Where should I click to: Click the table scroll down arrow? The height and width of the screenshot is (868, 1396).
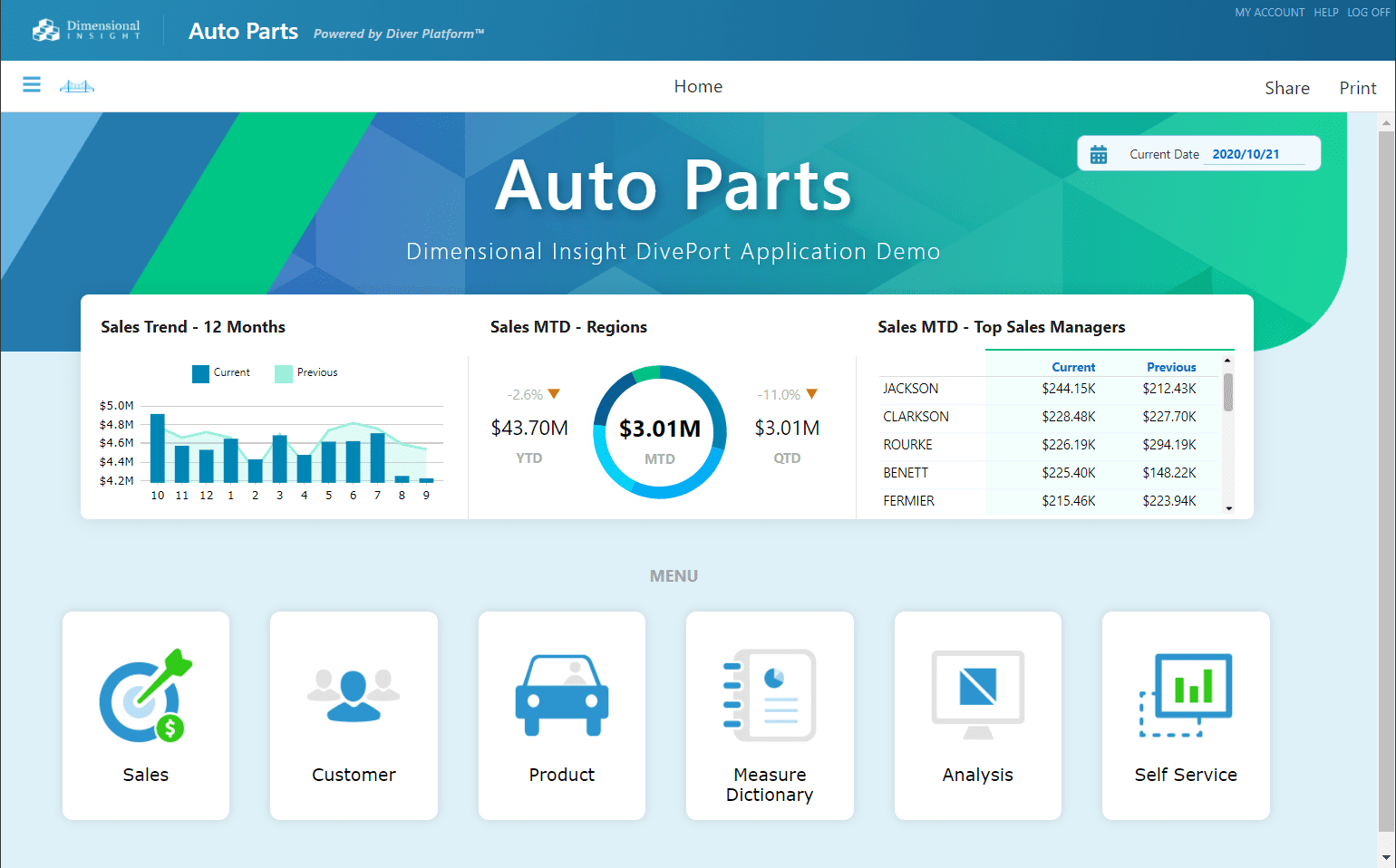pos(1228,508)
